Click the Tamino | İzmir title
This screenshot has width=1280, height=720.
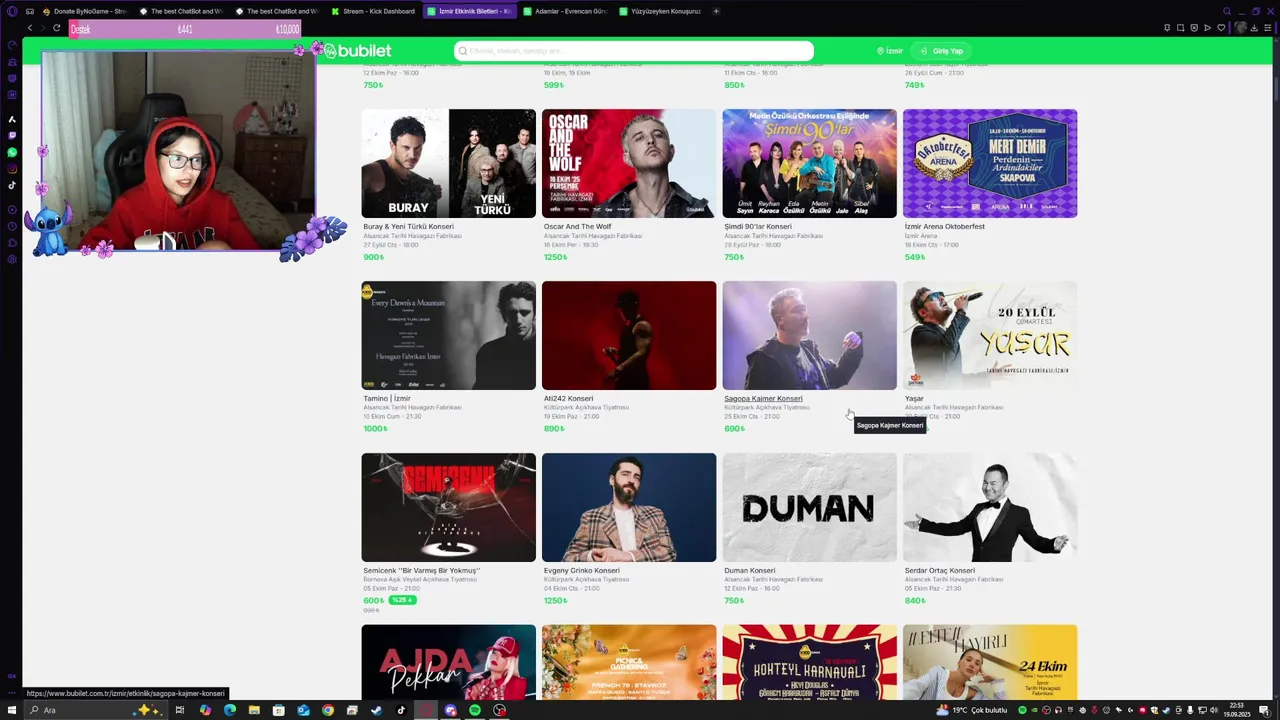(x=387, y=398)
